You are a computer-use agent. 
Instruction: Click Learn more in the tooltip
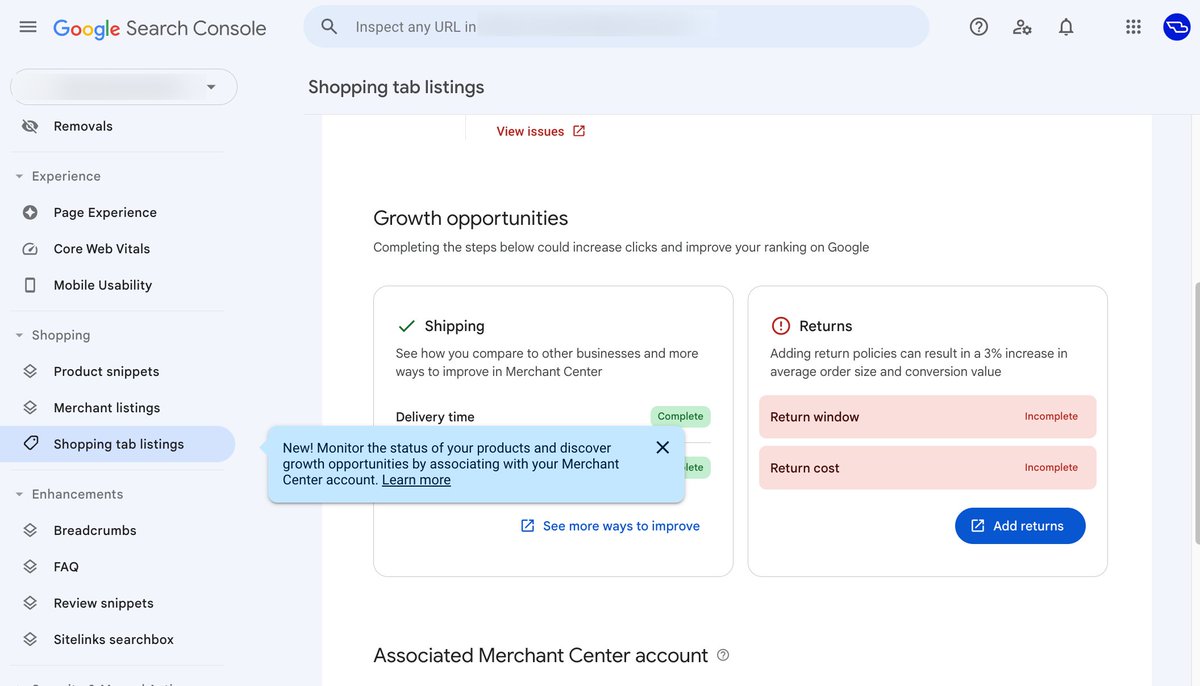point(416,480)
